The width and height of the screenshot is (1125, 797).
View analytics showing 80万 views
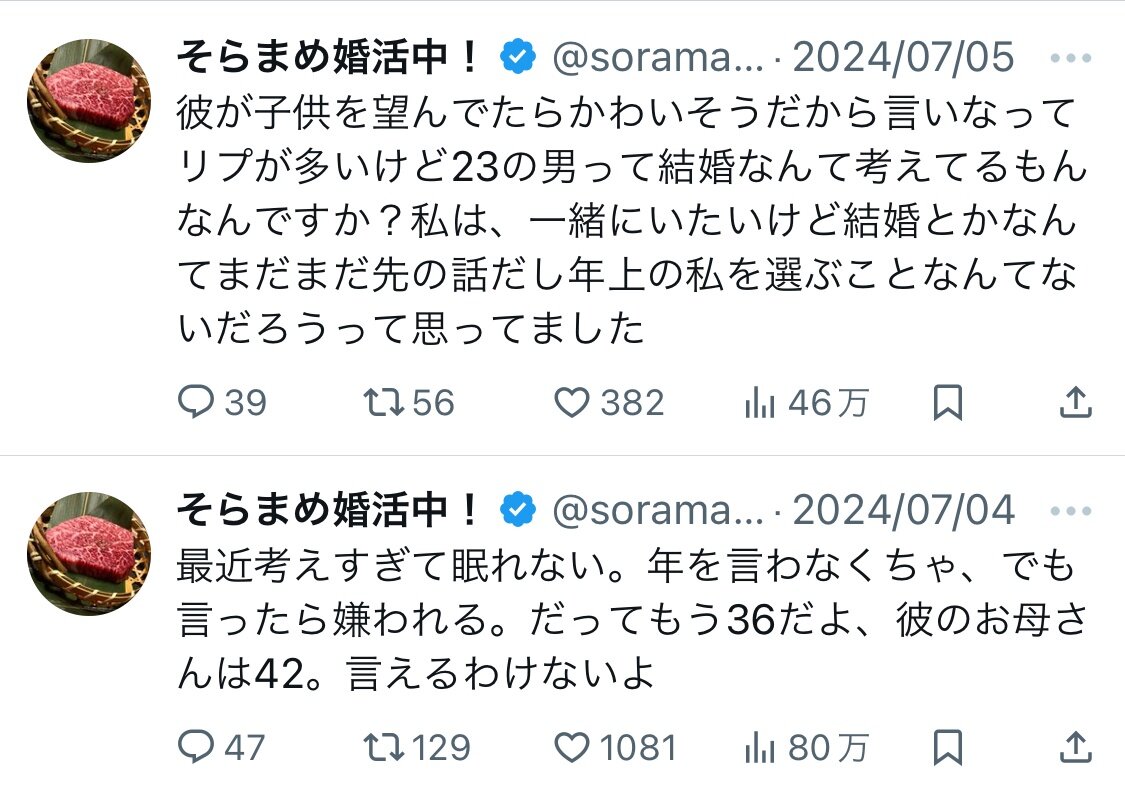pos(762,747)
